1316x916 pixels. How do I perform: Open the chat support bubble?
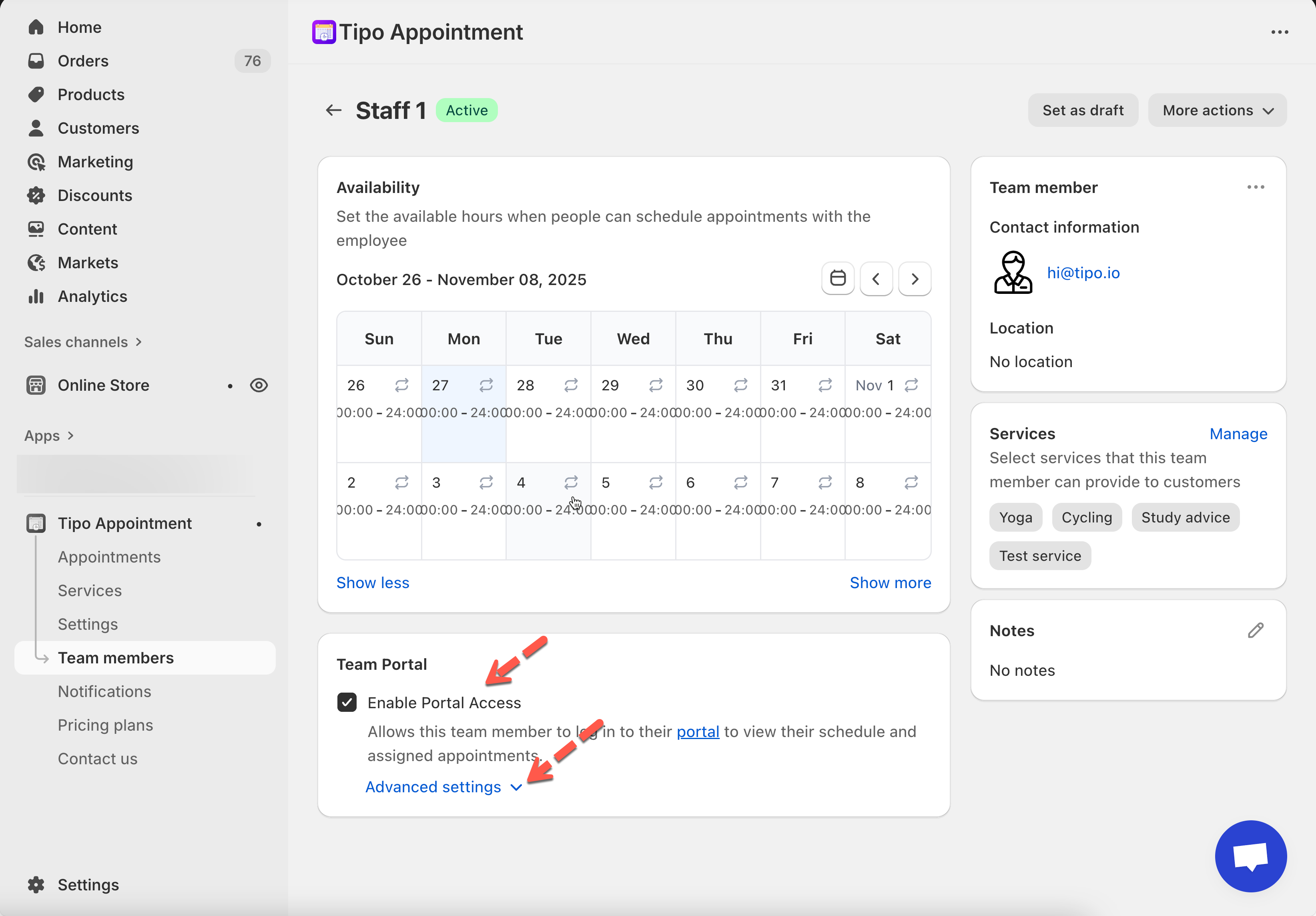(1250, 856)
